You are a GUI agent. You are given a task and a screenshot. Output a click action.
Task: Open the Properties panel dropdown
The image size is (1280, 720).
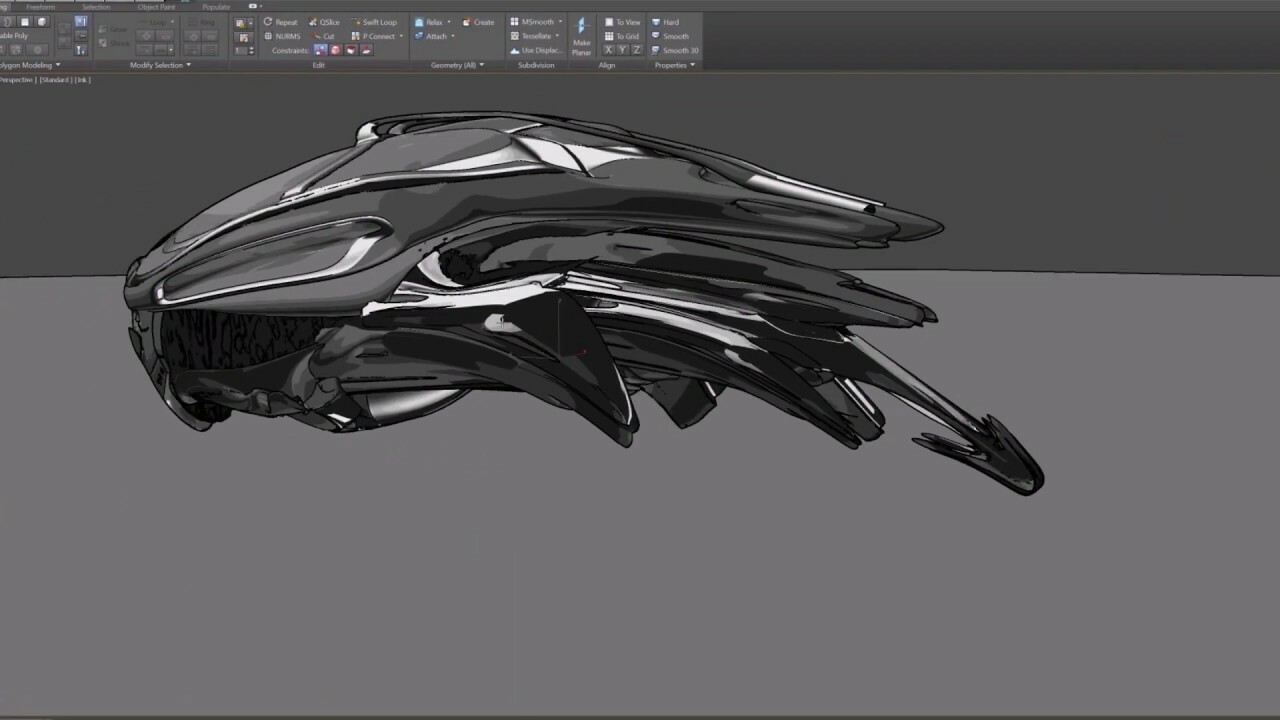(692, 64)
